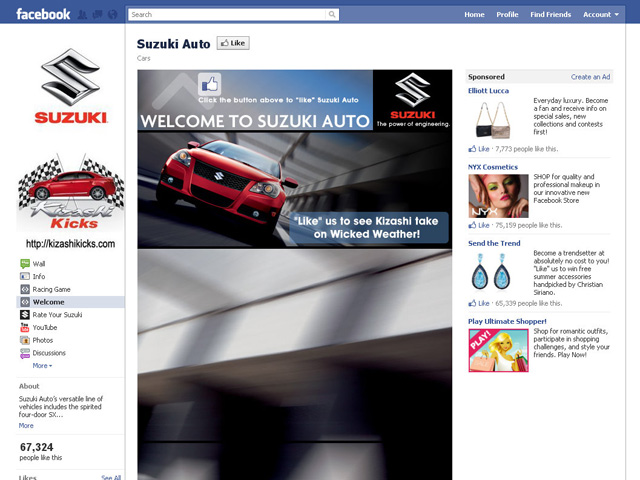This screenshot has width=640, height=480.
Task: Expand the More sidebar links
Action: 42,366
